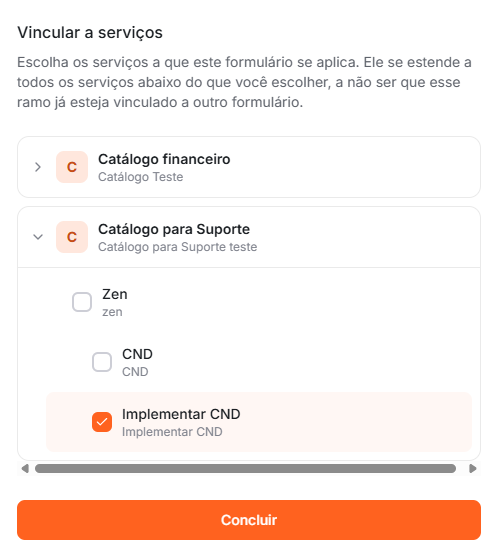Select the Catálogo para Suporte title

174,229
